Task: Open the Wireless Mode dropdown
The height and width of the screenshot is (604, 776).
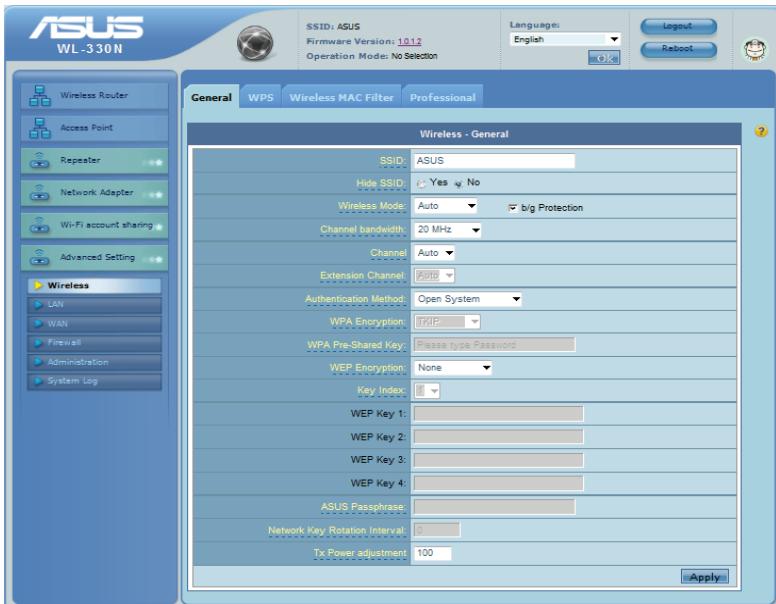Action: (x=445, y=206)
